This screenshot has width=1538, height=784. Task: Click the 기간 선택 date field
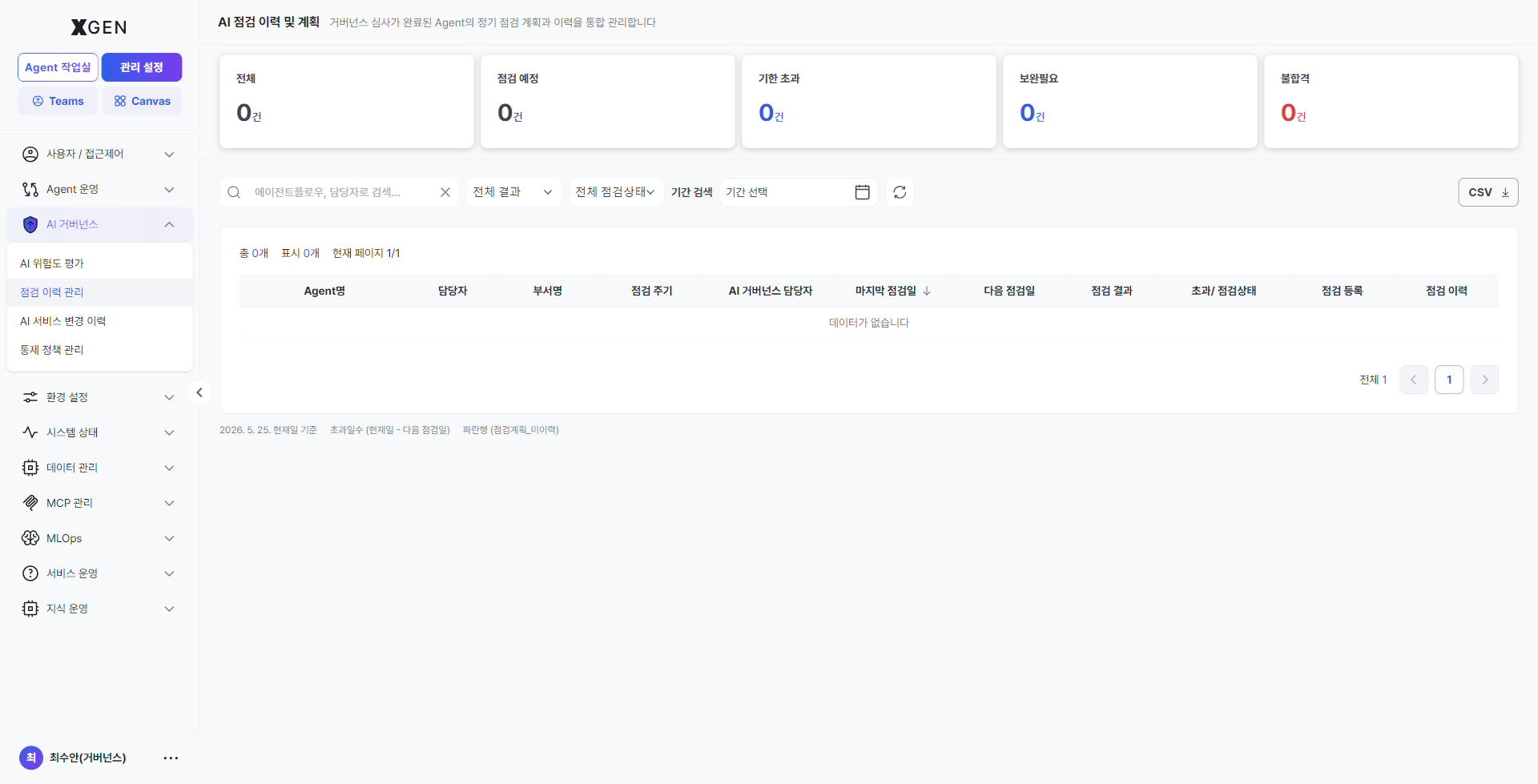798,192
